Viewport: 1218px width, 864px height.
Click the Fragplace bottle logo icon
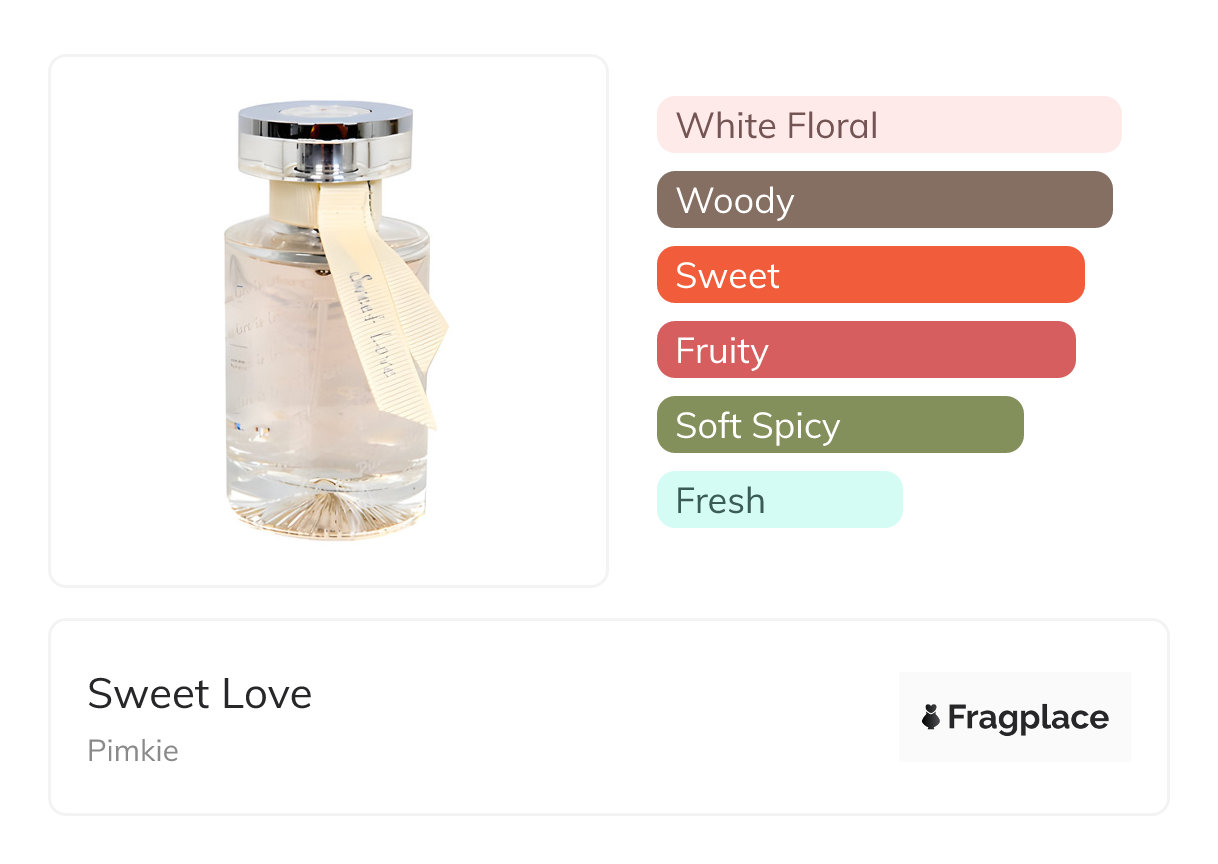(931, 717)
